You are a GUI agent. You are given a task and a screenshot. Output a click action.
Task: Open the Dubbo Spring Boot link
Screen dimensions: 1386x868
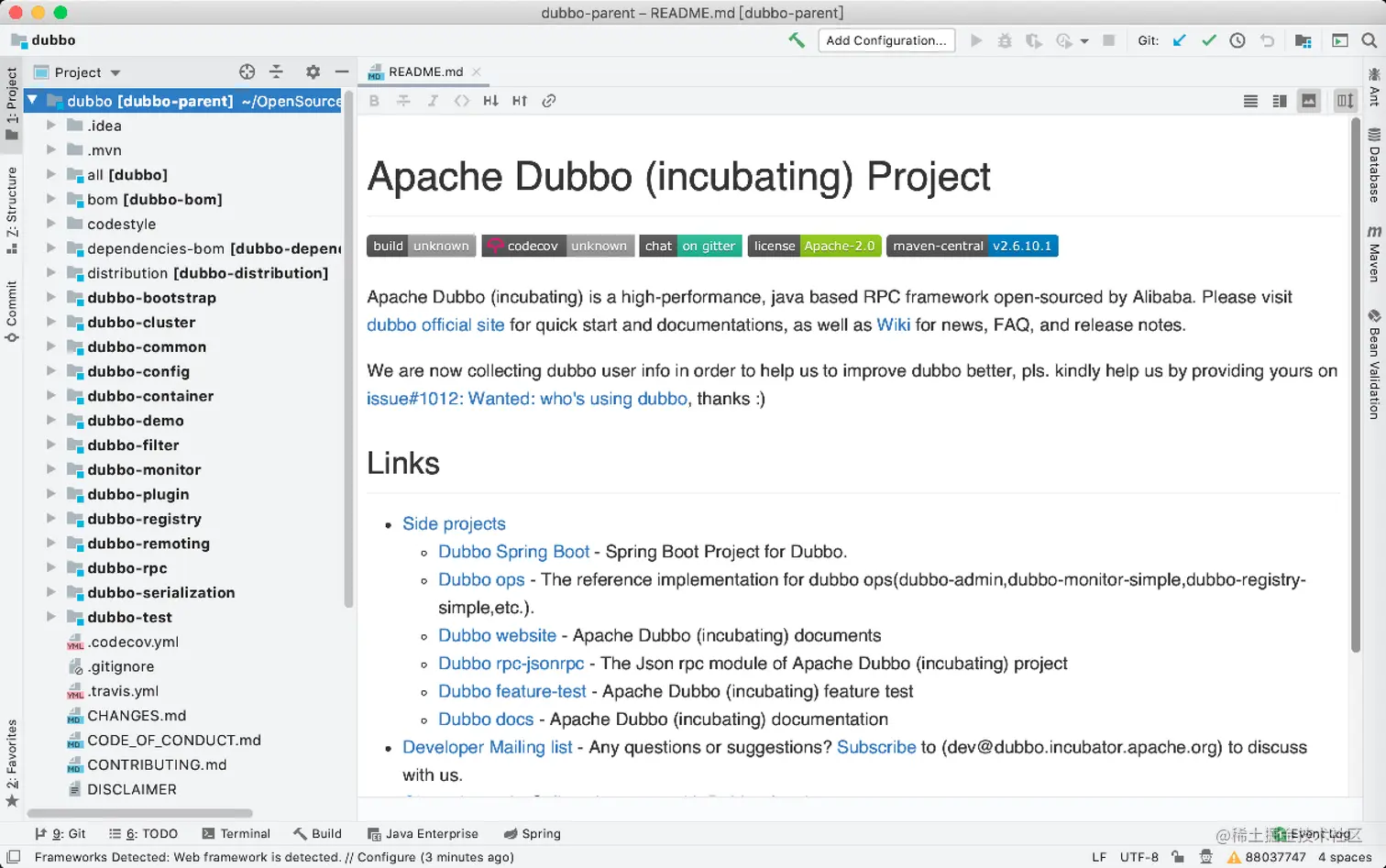pyautogui.click(x=513, y=552)
